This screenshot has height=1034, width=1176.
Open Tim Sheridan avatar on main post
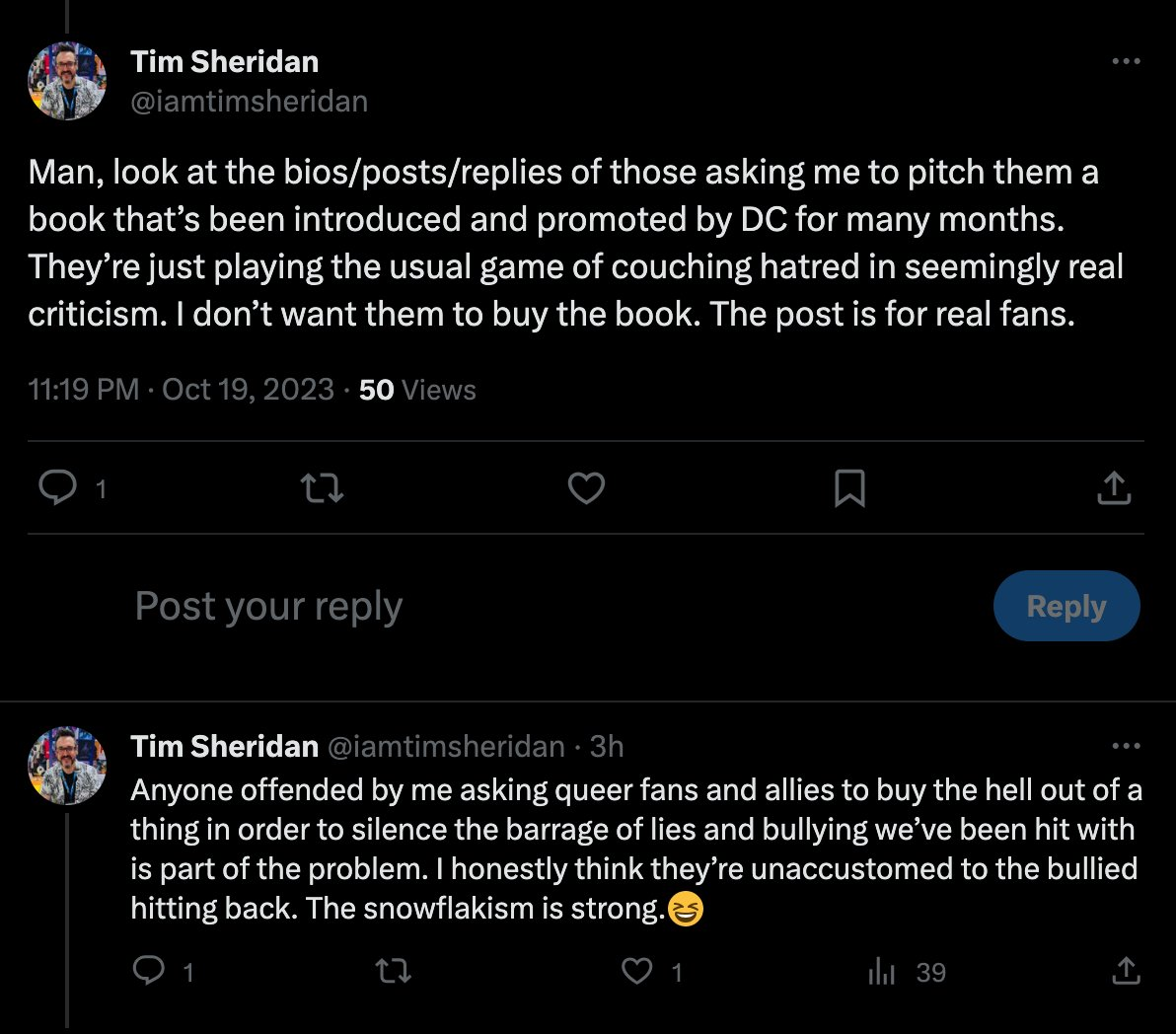tap(67, 81)
